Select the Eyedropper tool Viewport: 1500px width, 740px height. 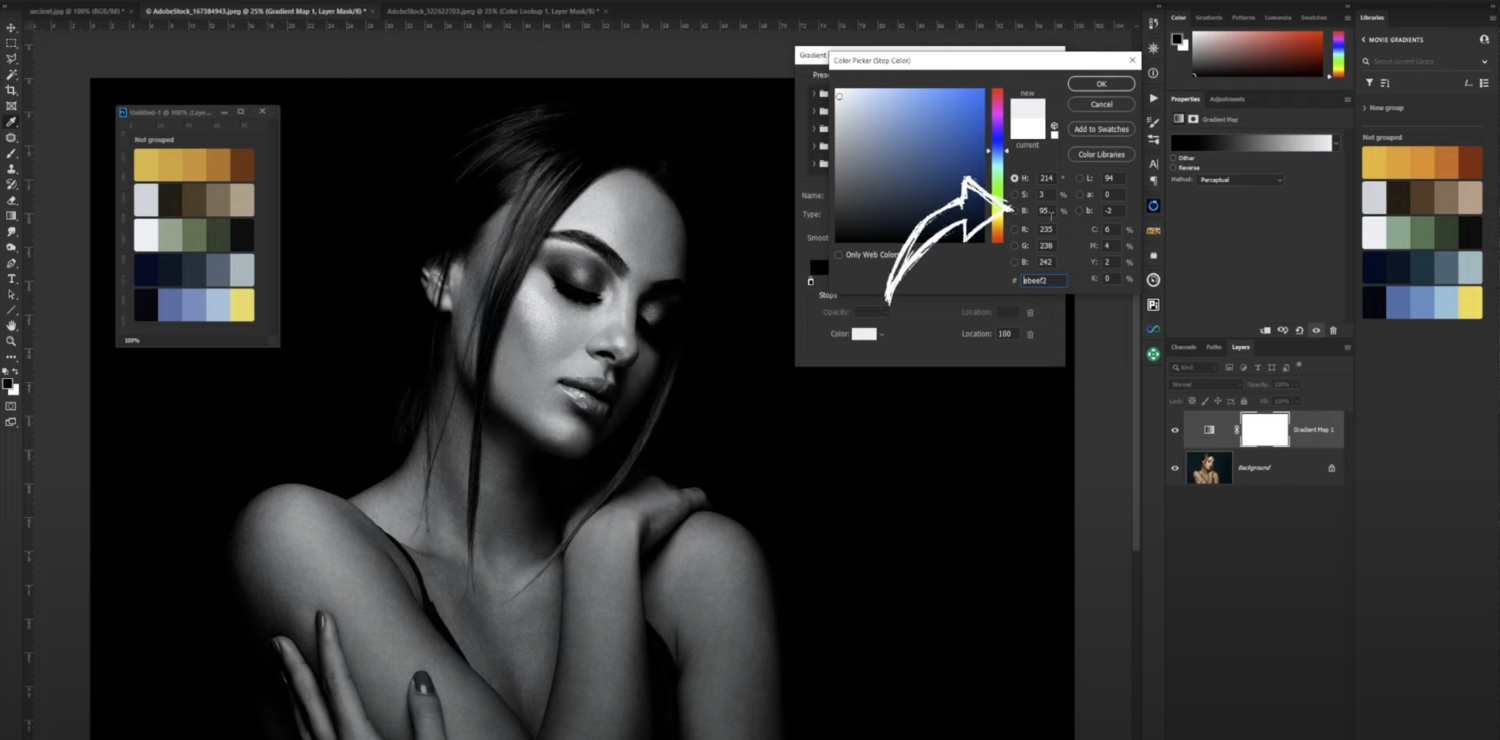click(11, 122)
